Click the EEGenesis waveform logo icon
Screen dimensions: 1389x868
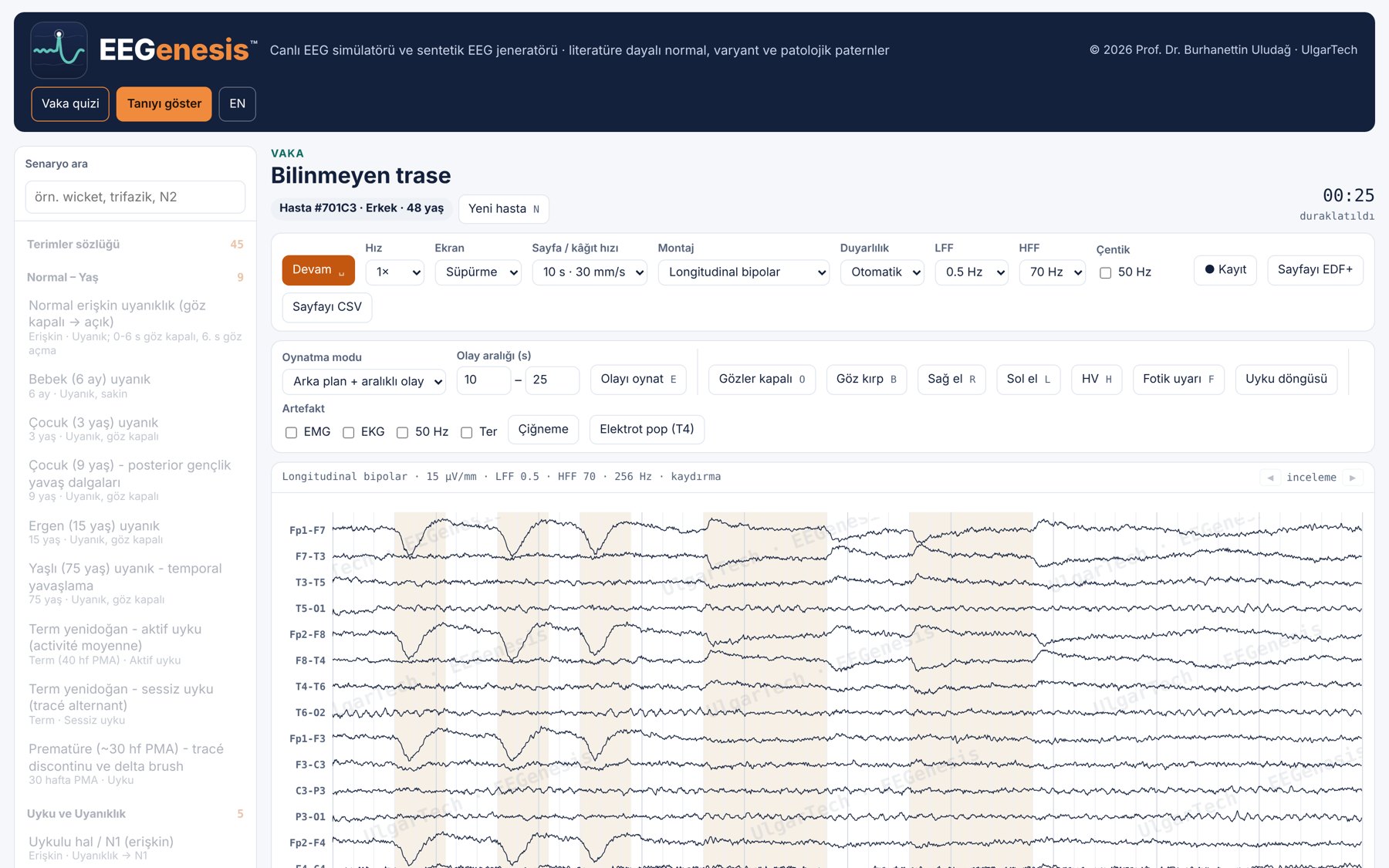tap(59, 50)
